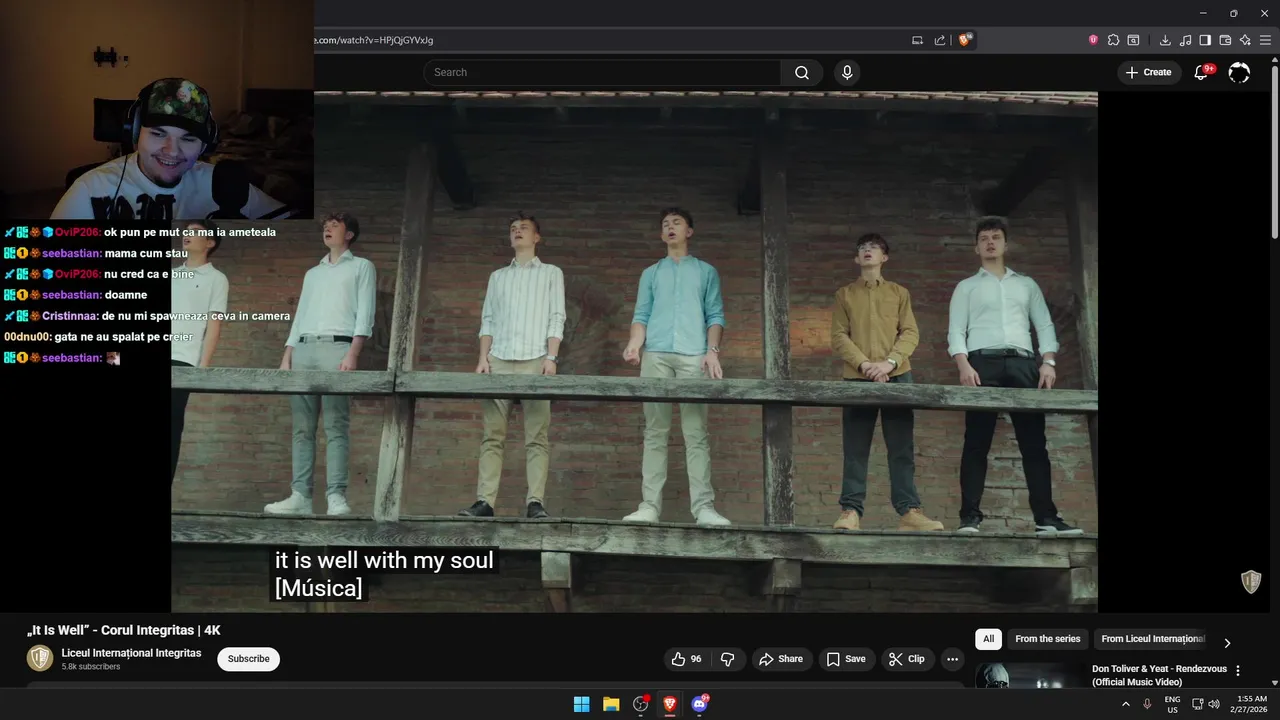The image size is (1280, 720).
Task: Open the Create menu button
Action: pyautogui.click(x=1149, y=72)
